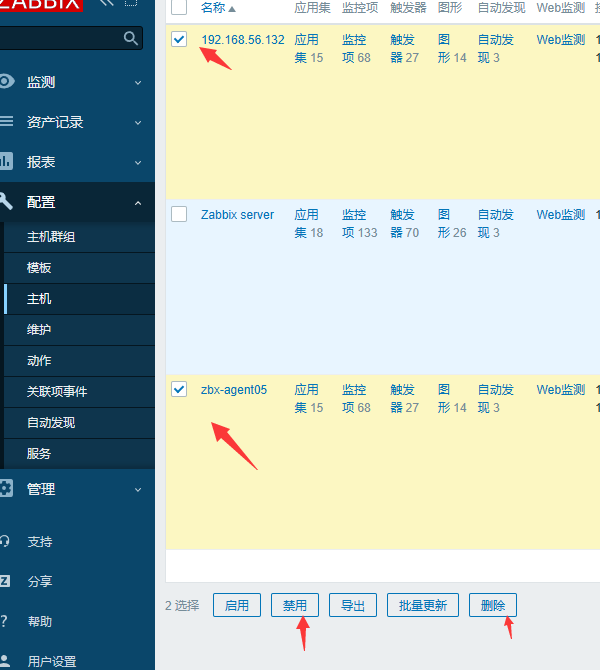Open Web监测 for zbx-agent05

(561, 390)
